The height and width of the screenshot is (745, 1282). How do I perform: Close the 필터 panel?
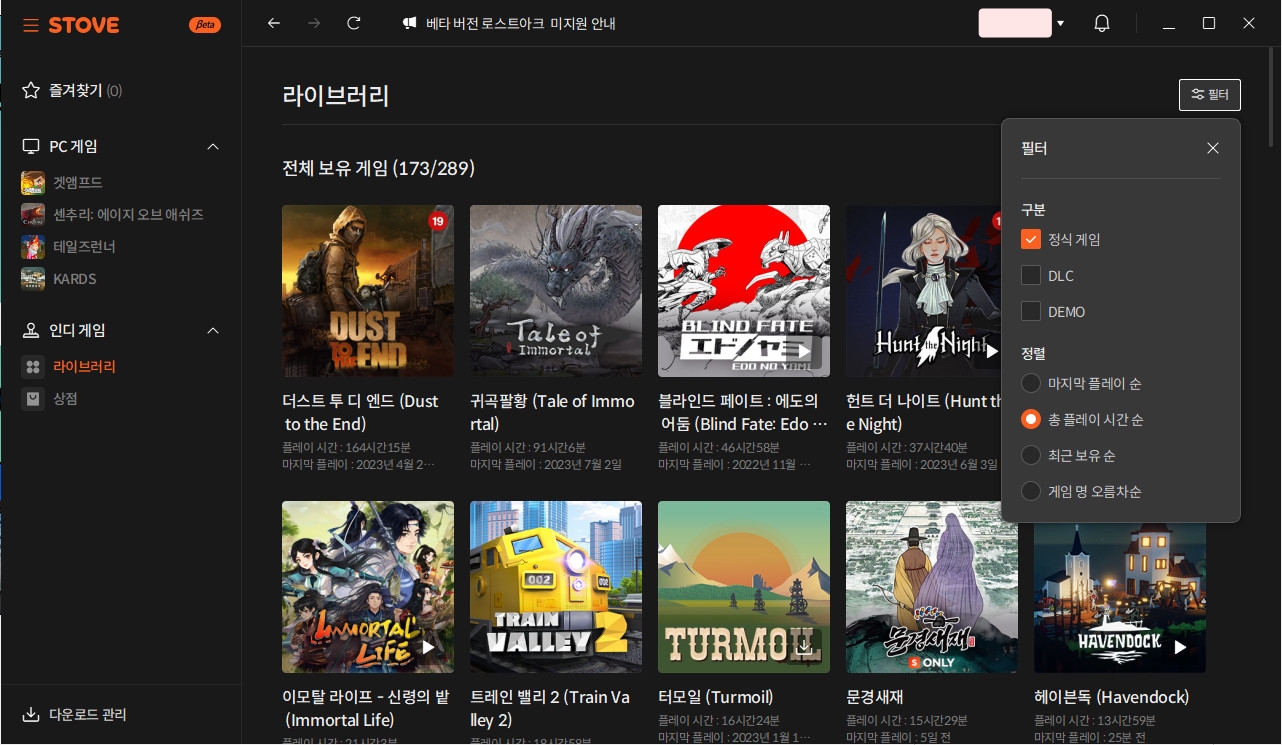[1213, 148]
